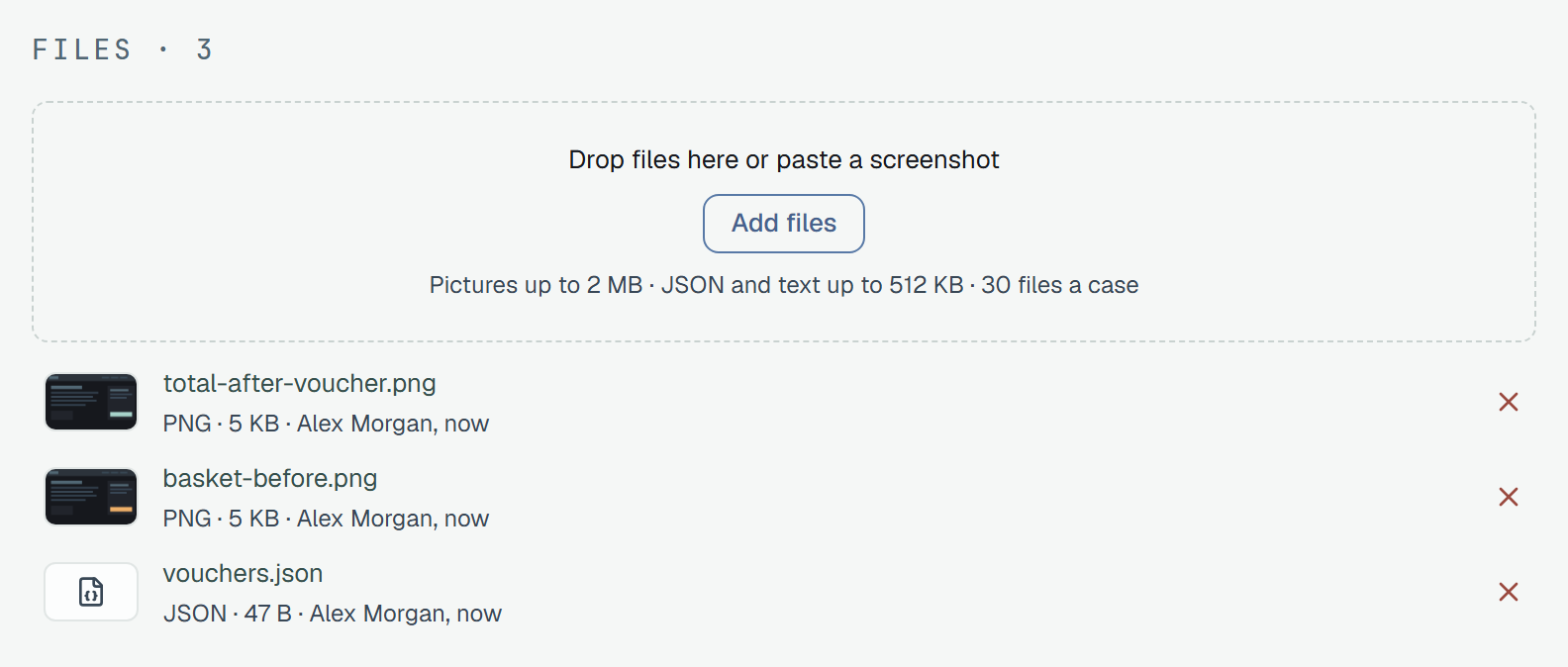Open the total-after-voucher.png thumbnail preview
The width and height of the screenshot is (1568, 667).
[x=91, y=402]
